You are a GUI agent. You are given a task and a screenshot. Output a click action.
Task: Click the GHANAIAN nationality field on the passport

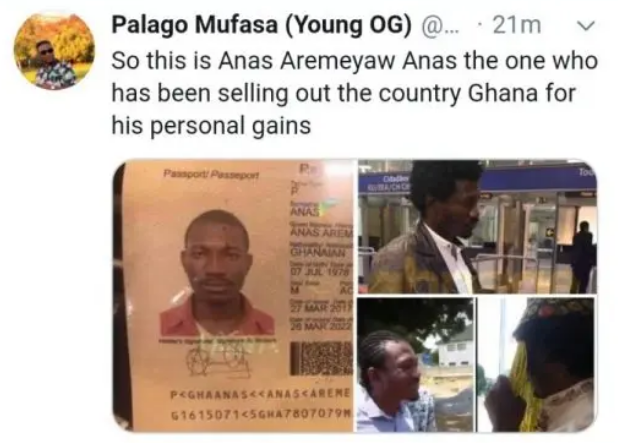[x=318, y=251]
